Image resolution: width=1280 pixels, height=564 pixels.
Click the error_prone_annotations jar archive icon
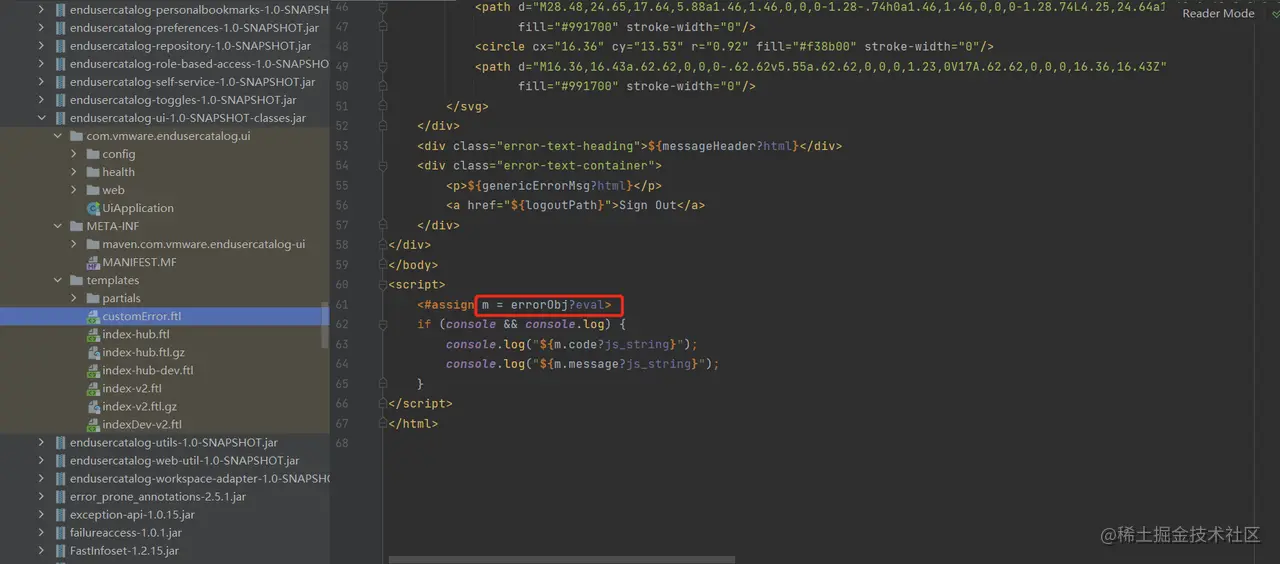click(60, 496)
